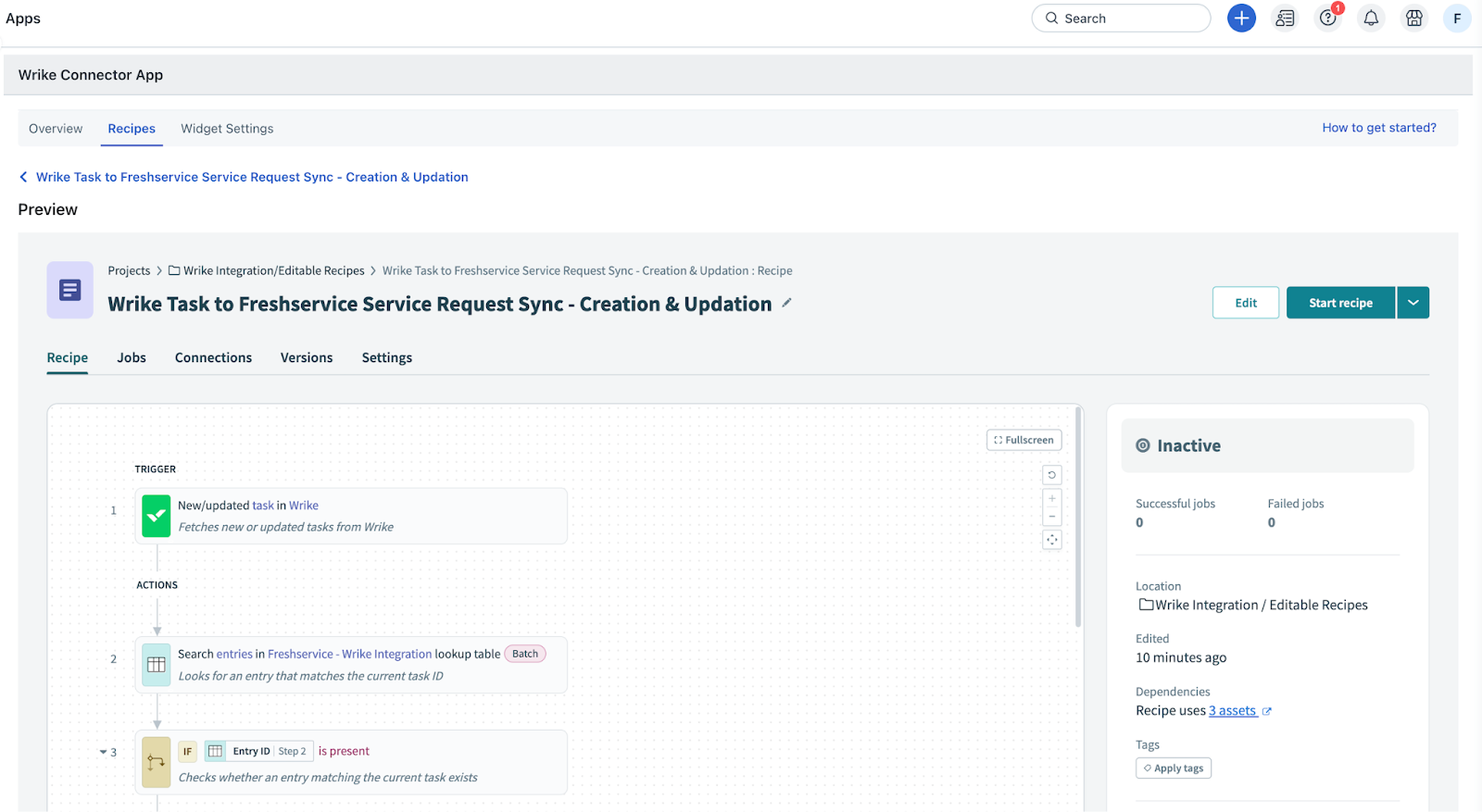Open the Jobs tab
This screenshot has height=812, width=1482.
[132, 357]
